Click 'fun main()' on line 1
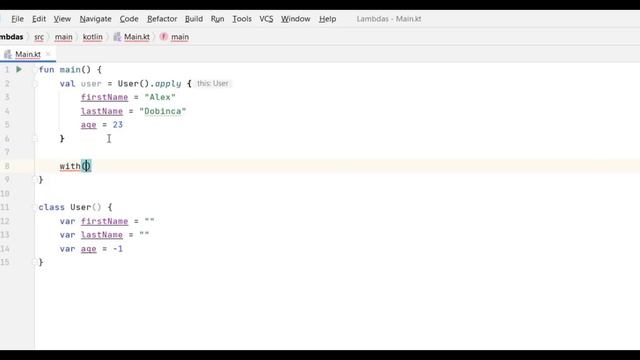The height and width of the screenshot is (360, 640). [x=65, y=70]
